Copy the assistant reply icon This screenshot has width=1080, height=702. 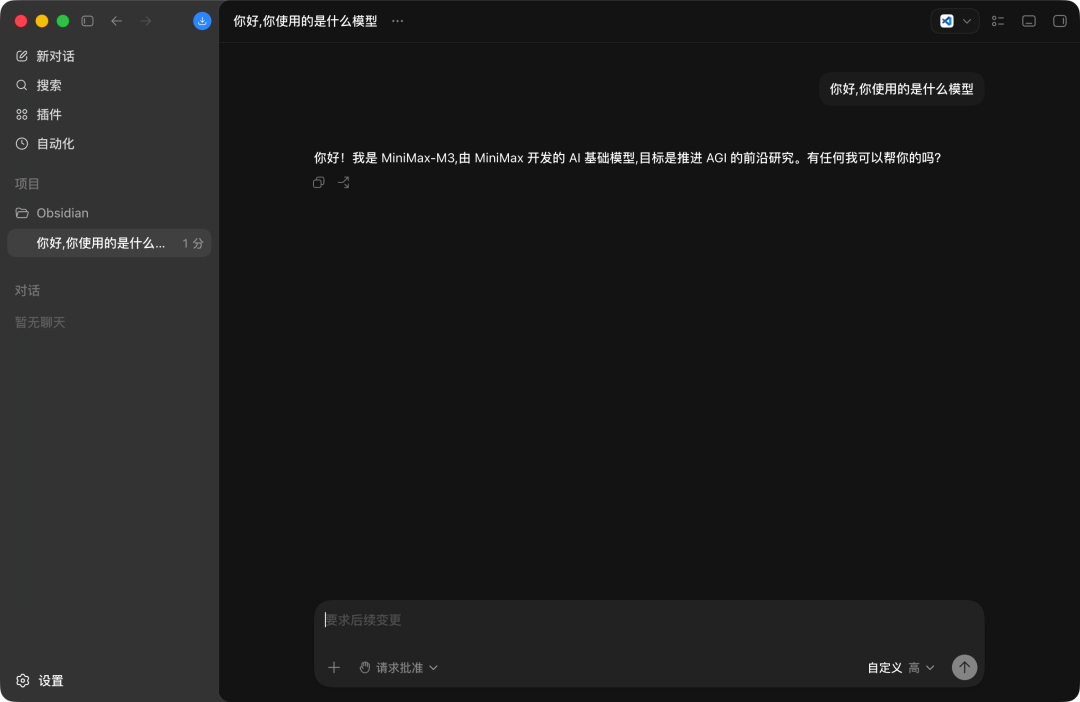coord(318,183)
